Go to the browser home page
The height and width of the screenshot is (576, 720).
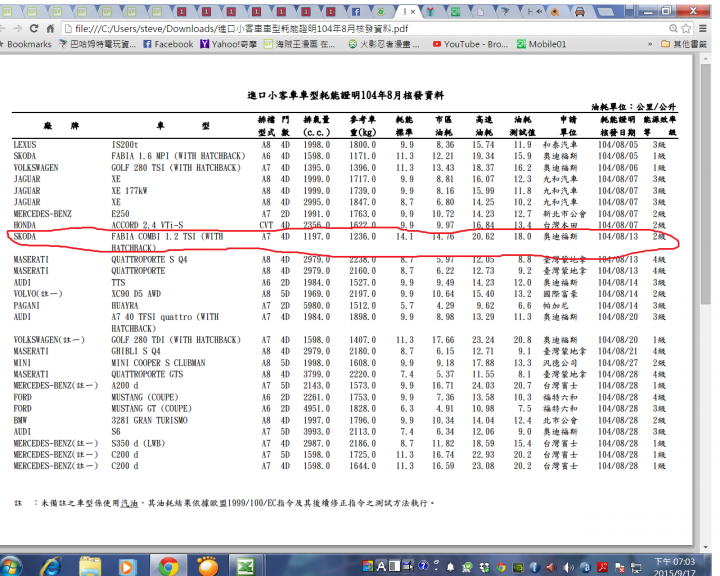pos(50,28)
